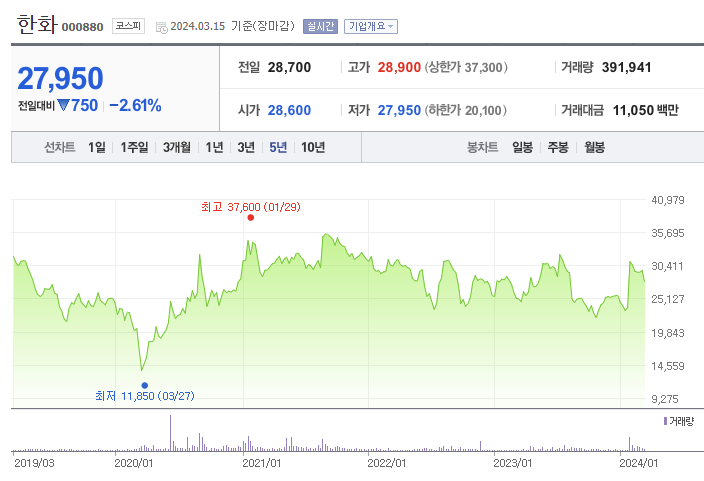Click the 코스피 market badge

pyautogui.click(x=128, y=26)
